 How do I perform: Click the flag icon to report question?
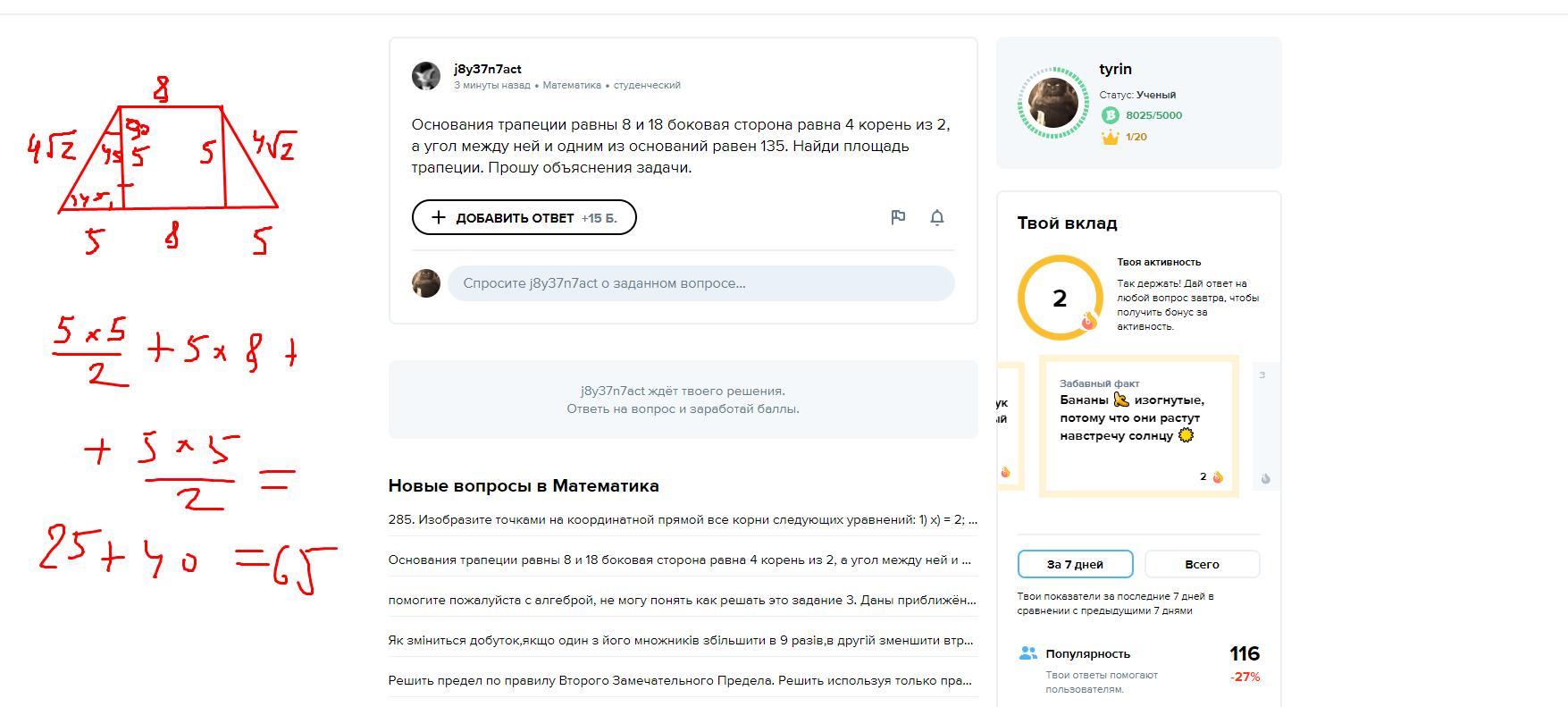[898, 217]
